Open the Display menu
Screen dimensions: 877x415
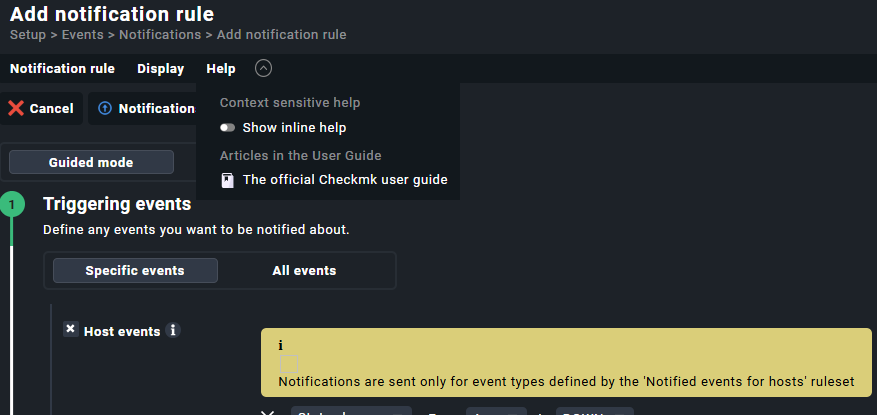point(160,69)
